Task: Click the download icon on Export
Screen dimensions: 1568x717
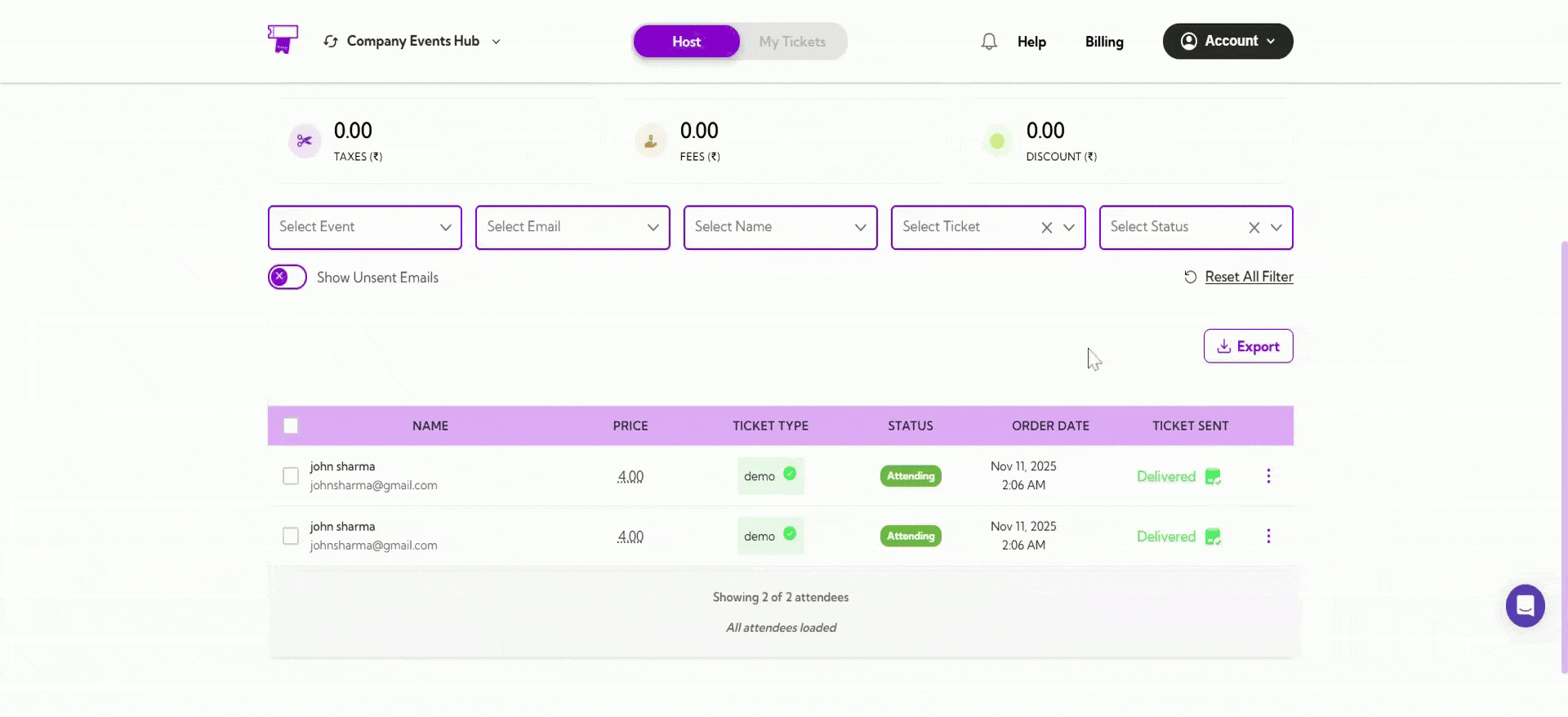Action: (x=1224, y=346)
